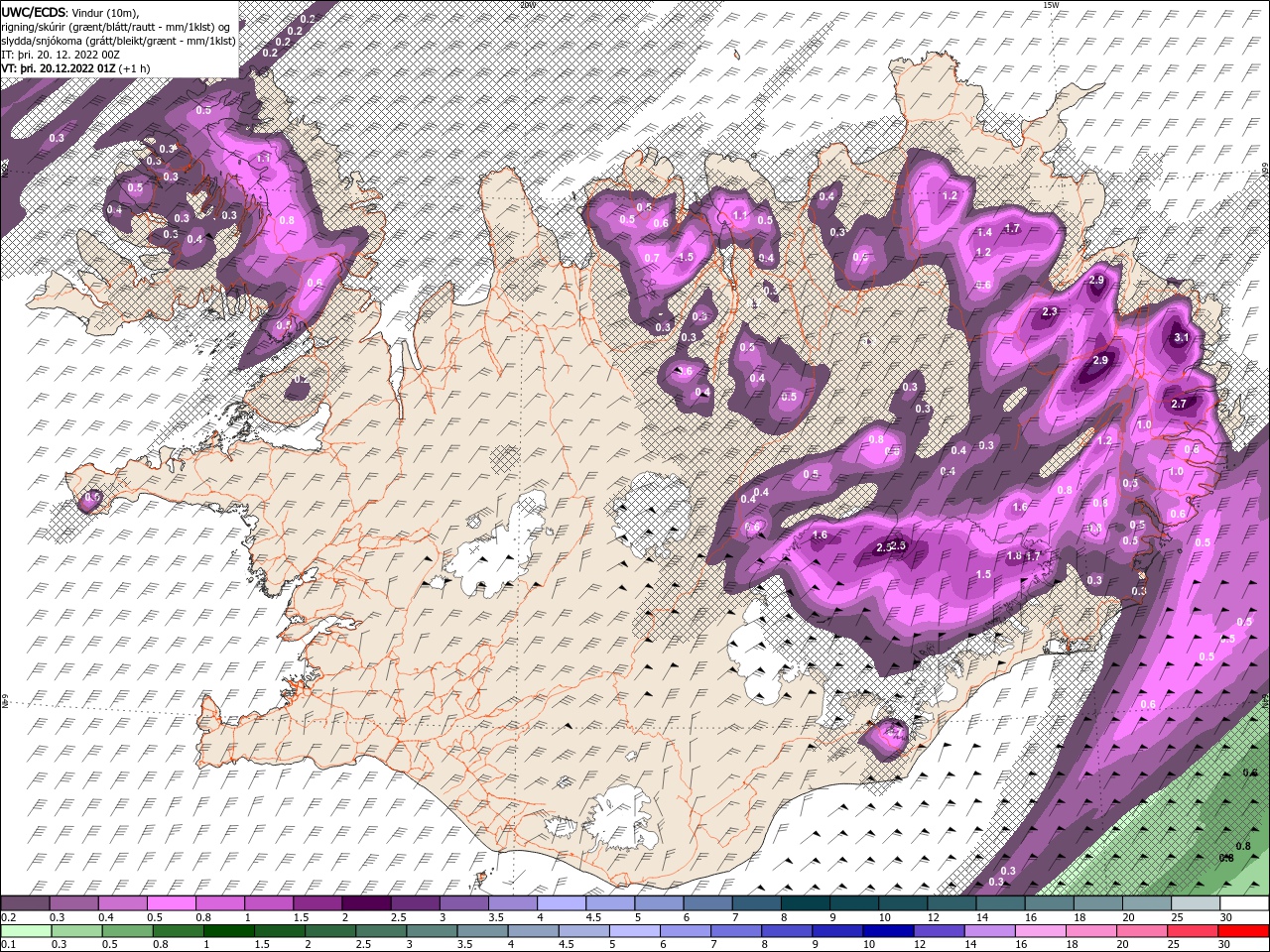The image size is (1270, 952).
Task: Click the legend description text mentioning rigning/skúrir
Action: pyautogui.click(x=116, y=26)
